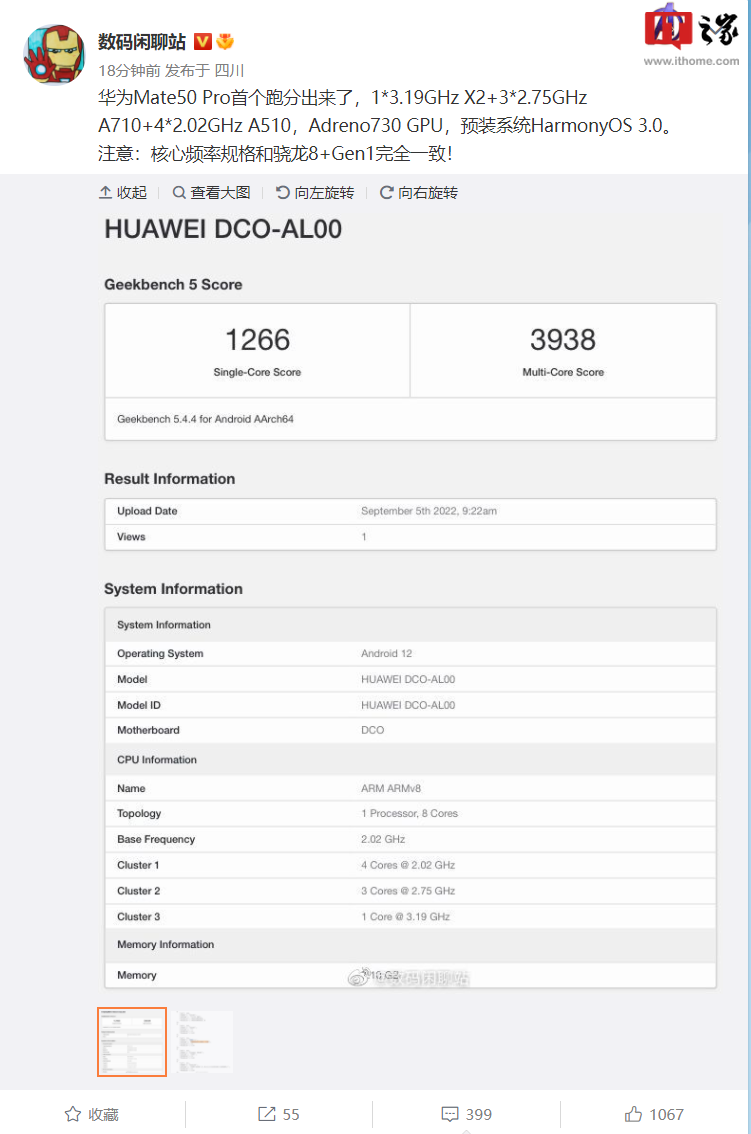Click the Result Information section heading

(169, 479)
